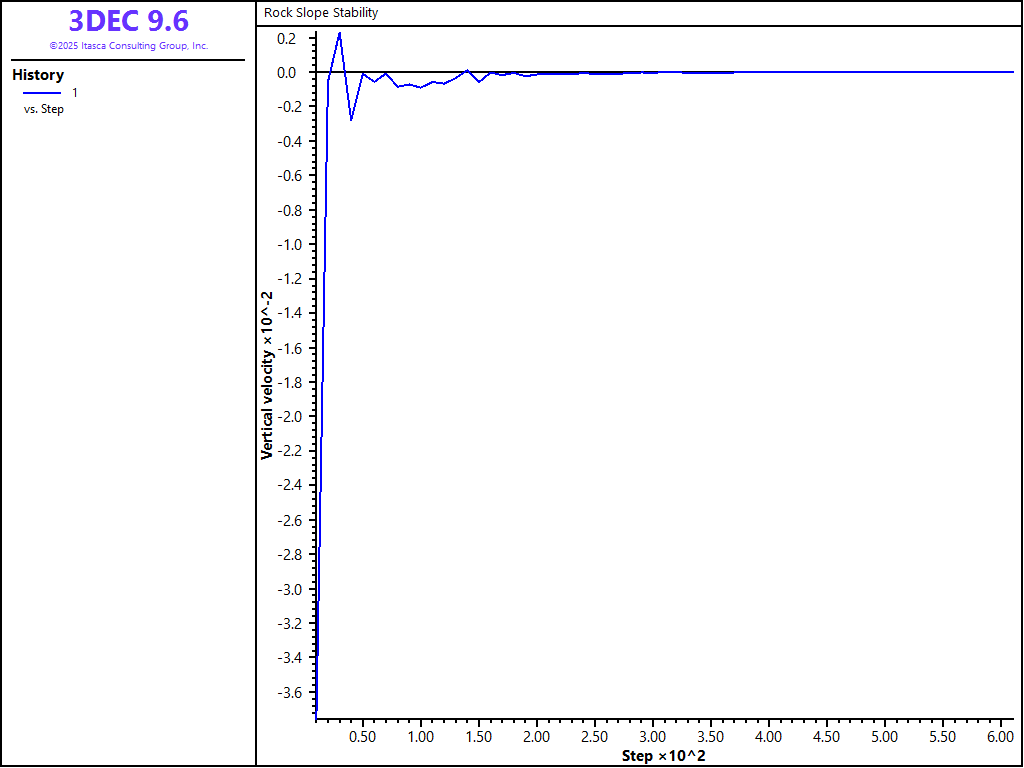The width and height of the screenshot is (1024, 768).
Task: Click the 0.50 tick label on x-axis
Action: coord(363,737)
